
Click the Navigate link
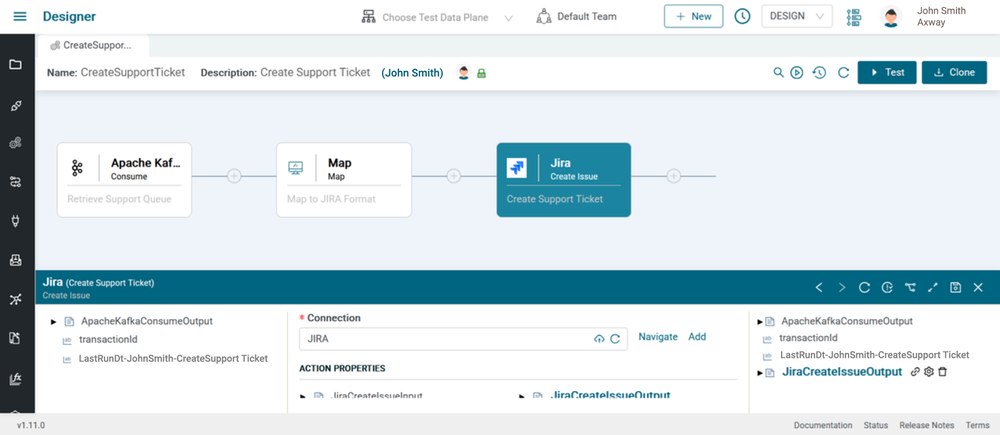[x=658, y=337]
